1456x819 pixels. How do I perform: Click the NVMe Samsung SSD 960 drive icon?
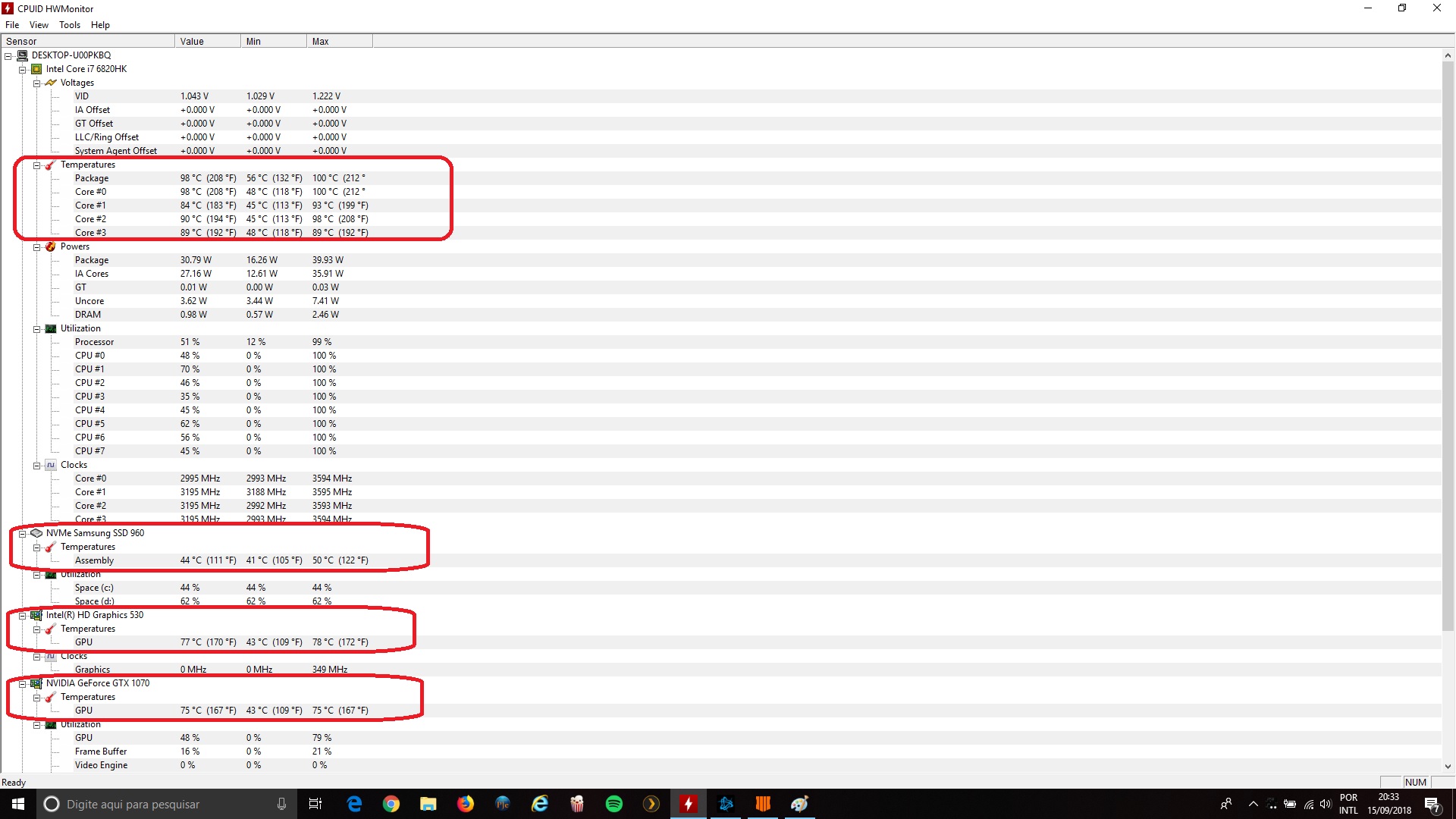point(36,533)
